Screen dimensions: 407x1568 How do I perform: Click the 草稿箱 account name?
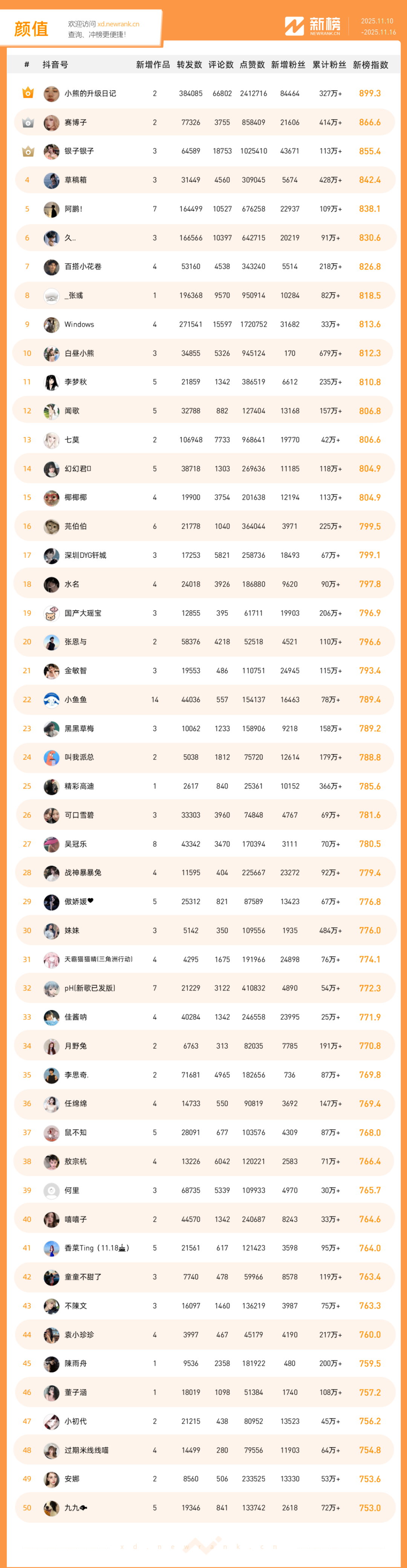(x=75, y=180)
